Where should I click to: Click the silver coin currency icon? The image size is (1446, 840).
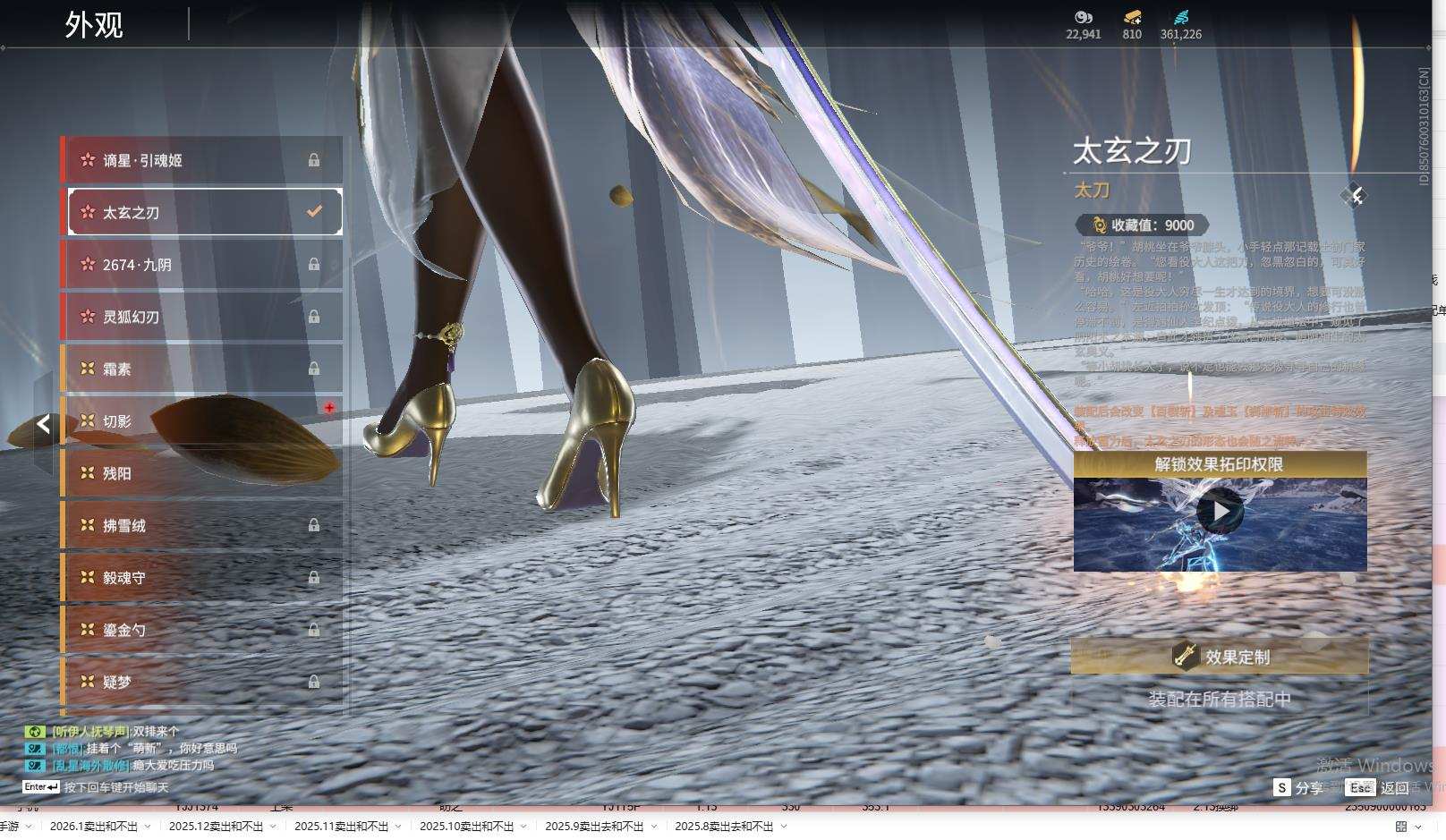(1083, 17)
